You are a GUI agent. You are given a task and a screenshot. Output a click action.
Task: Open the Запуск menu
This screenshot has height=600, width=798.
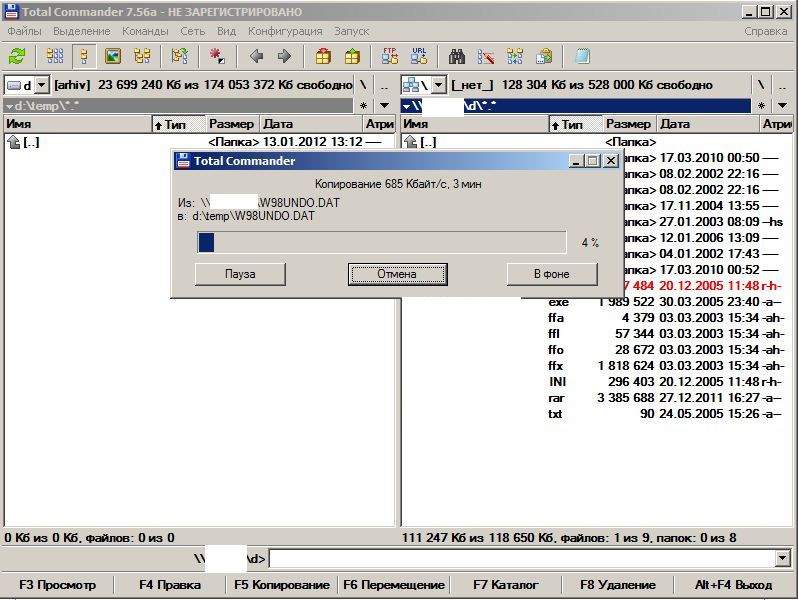tap(351, 31)
